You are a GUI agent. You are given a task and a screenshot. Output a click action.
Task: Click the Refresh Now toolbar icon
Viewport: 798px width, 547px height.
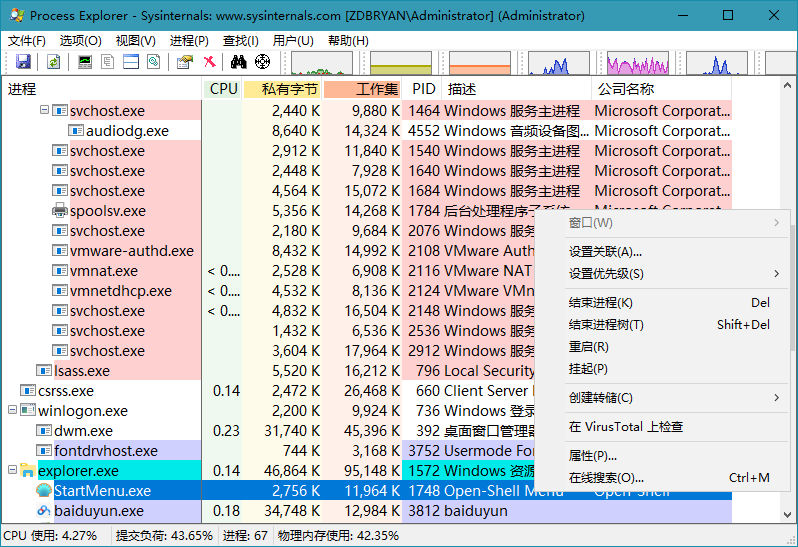[x=53, y=62]
